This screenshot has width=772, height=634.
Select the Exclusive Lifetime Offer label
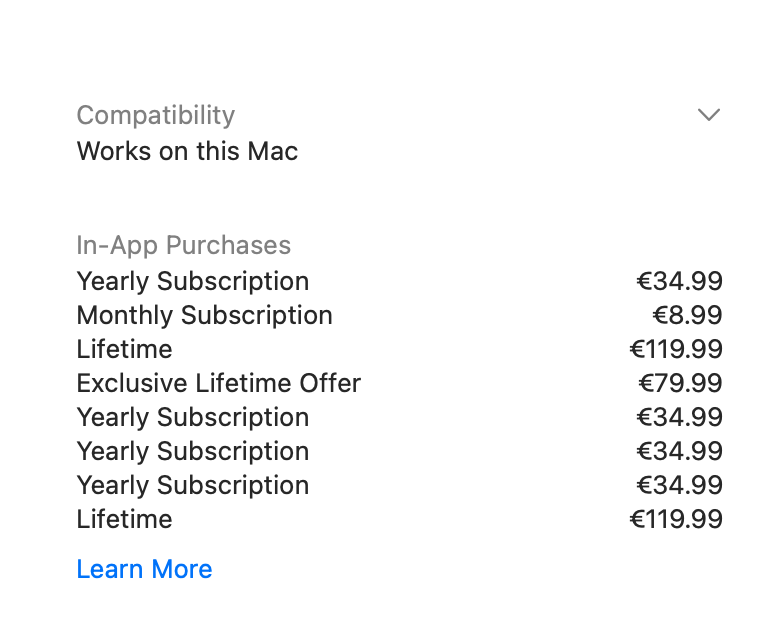pos(218,383)
